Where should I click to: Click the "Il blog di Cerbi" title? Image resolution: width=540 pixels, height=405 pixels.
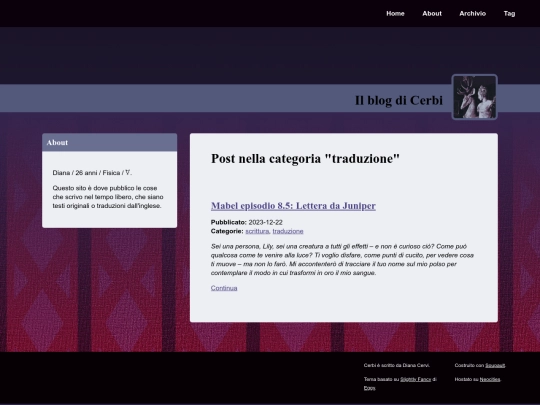(399, 100)
